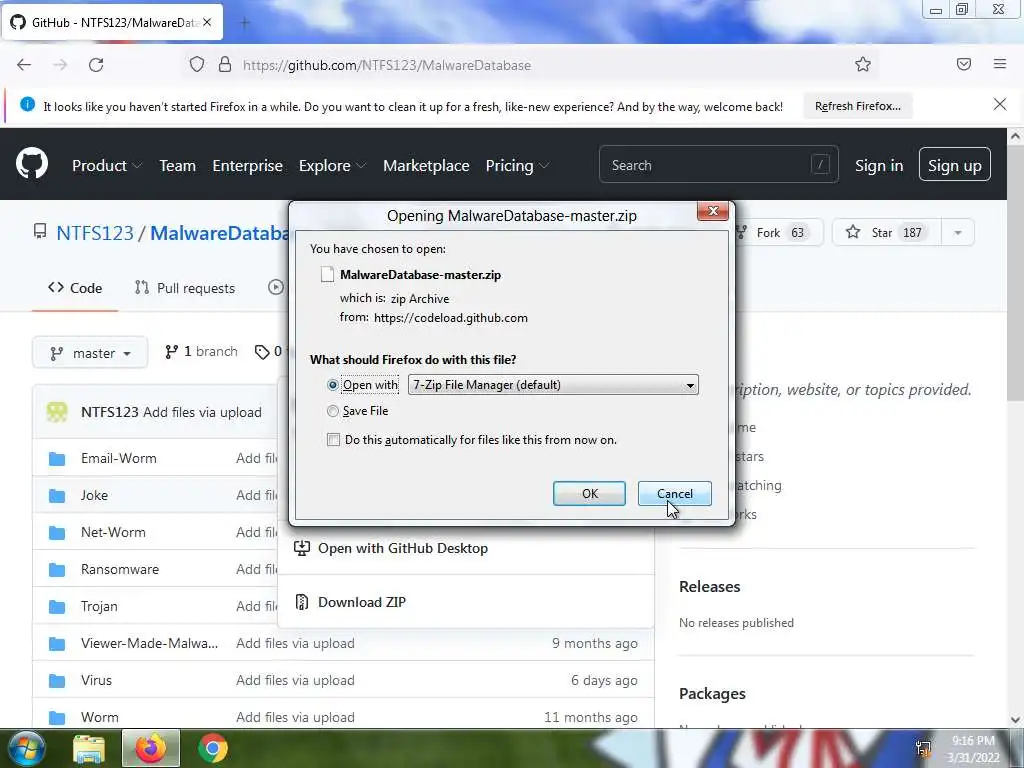Click the Trojan folder icon
This screenshot has height=768, width=1024.
(x=57, y=607)
